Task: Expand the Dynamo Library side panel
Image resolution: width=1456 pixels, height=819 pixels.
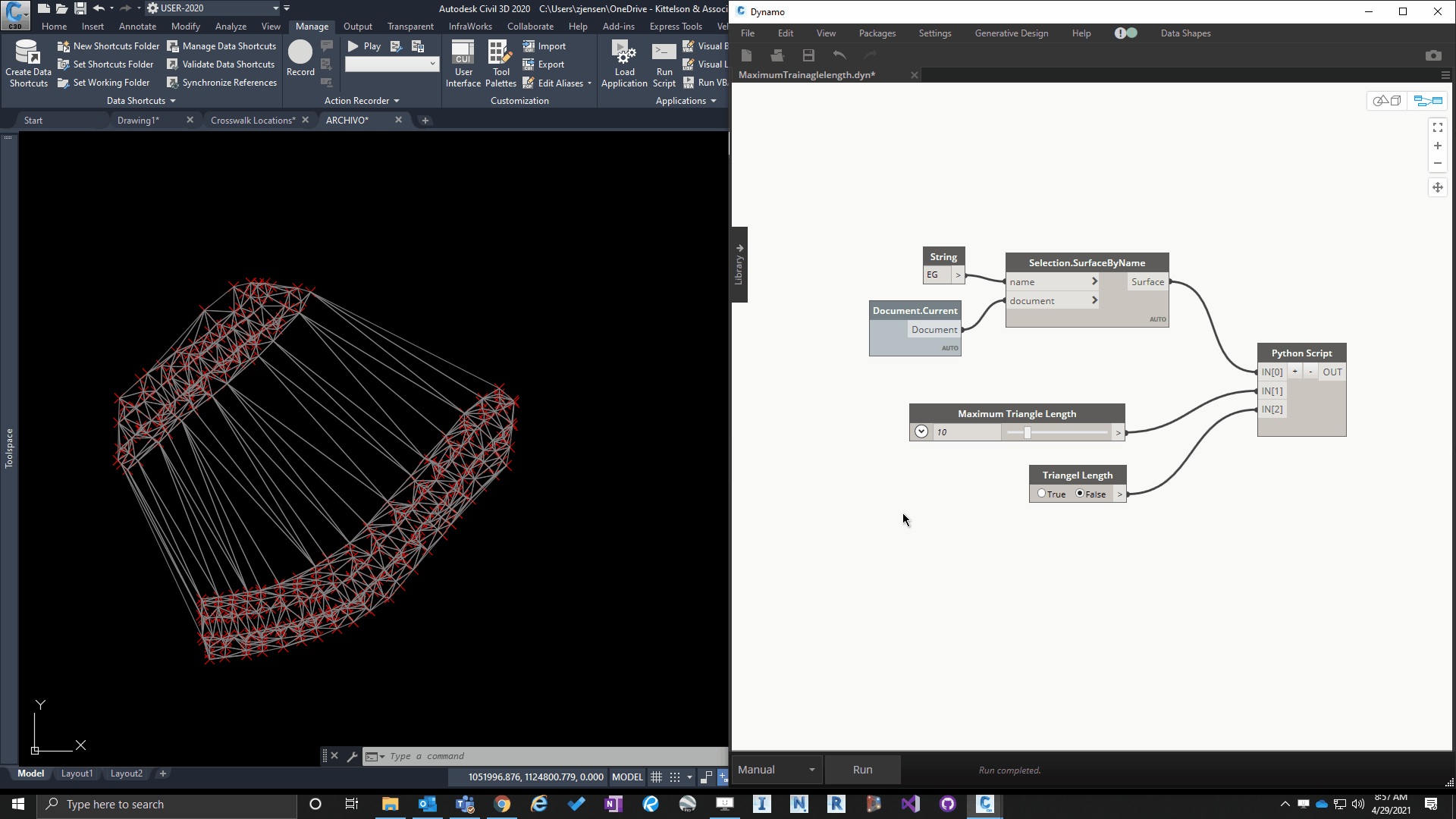Action: pos(739,264)
